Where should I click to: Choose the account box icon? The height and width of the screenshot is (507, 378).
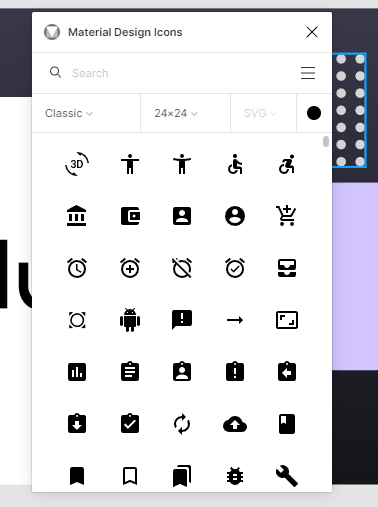182,216
